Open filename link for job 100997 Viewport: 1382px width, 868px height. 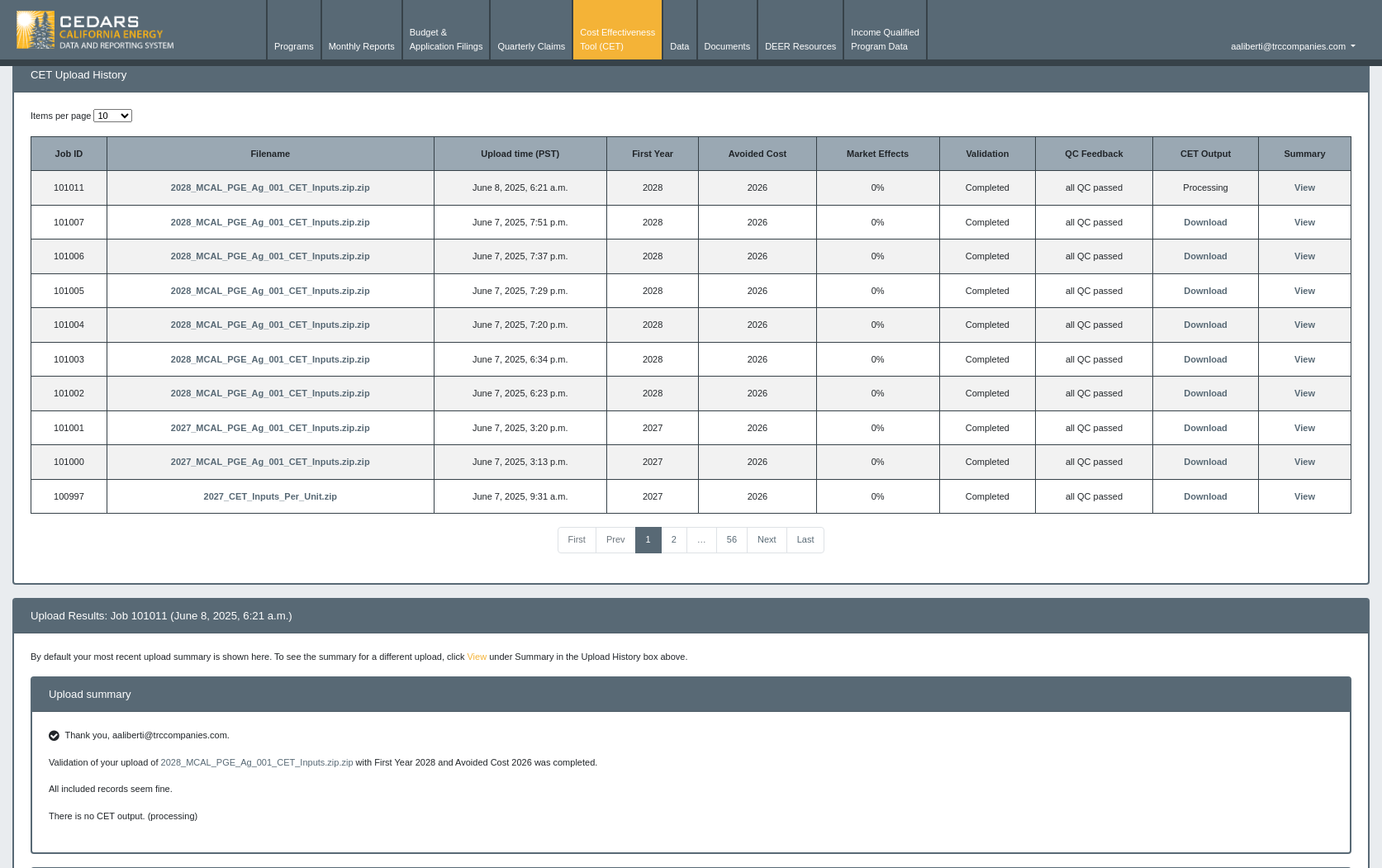click(x=270, y=496)
